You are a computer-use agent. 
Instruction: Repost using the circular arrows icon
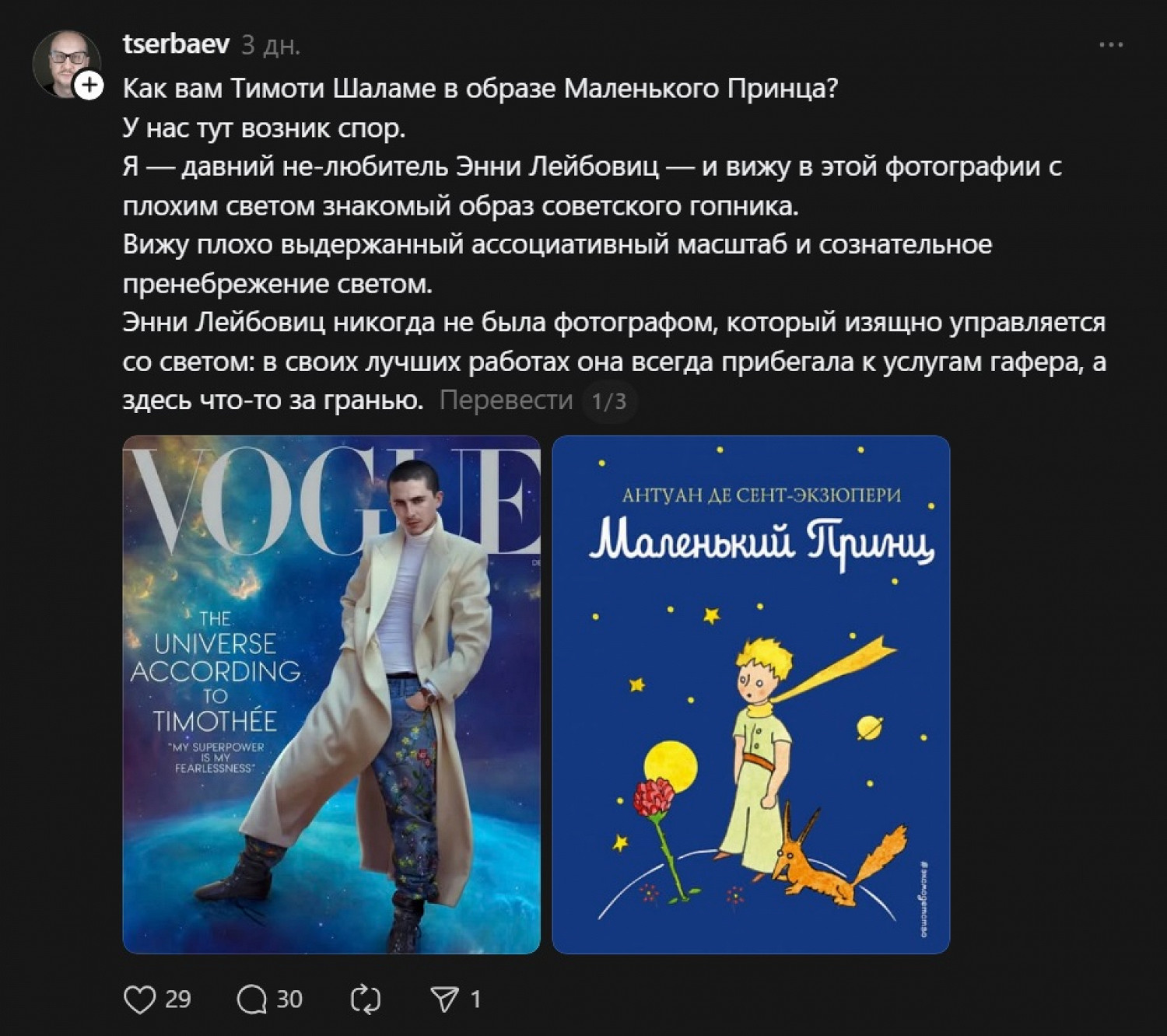coord(365,999)
